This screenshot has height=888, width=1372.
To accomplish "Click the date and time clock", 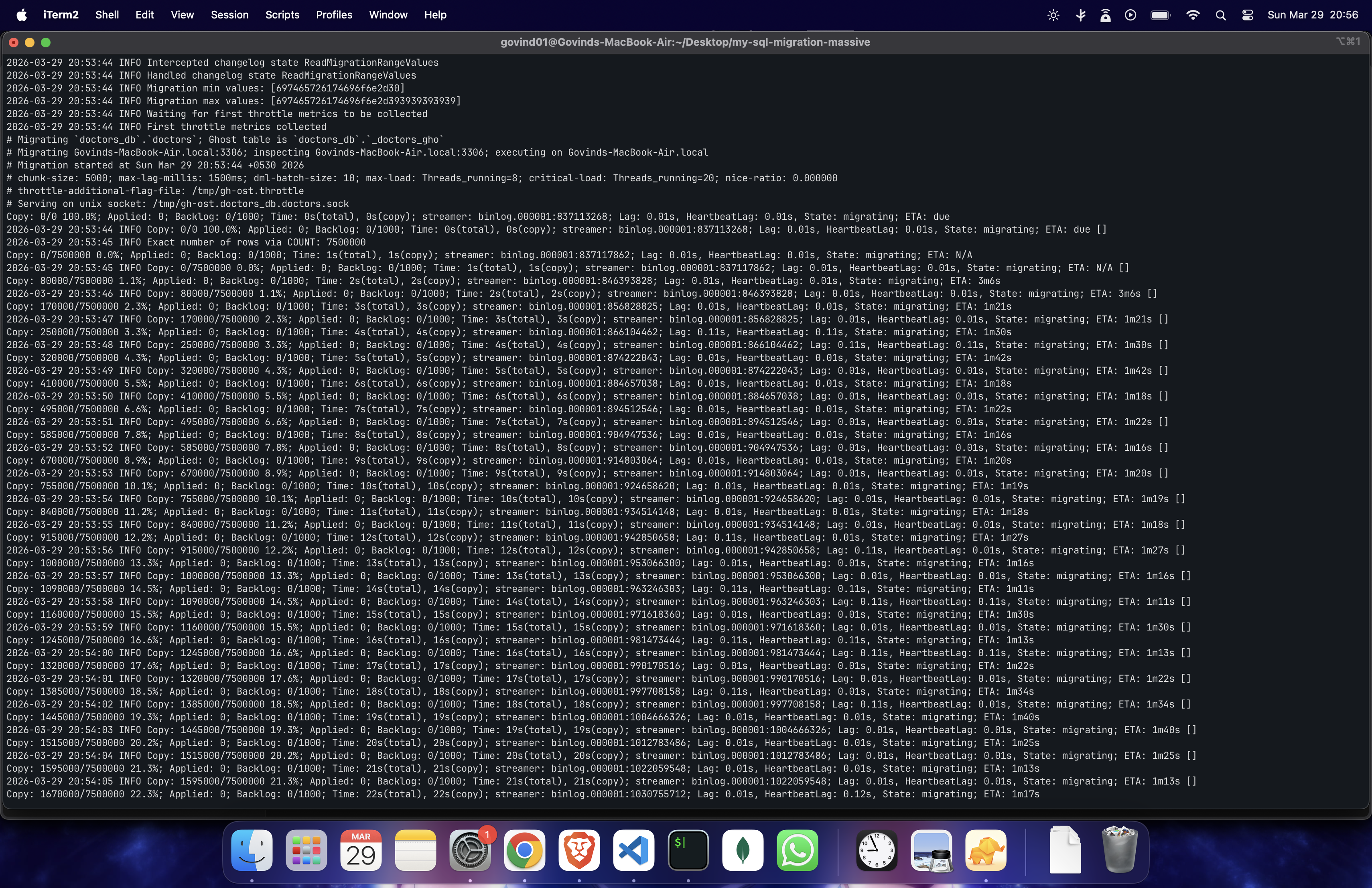I will [x=1313, y=15].
